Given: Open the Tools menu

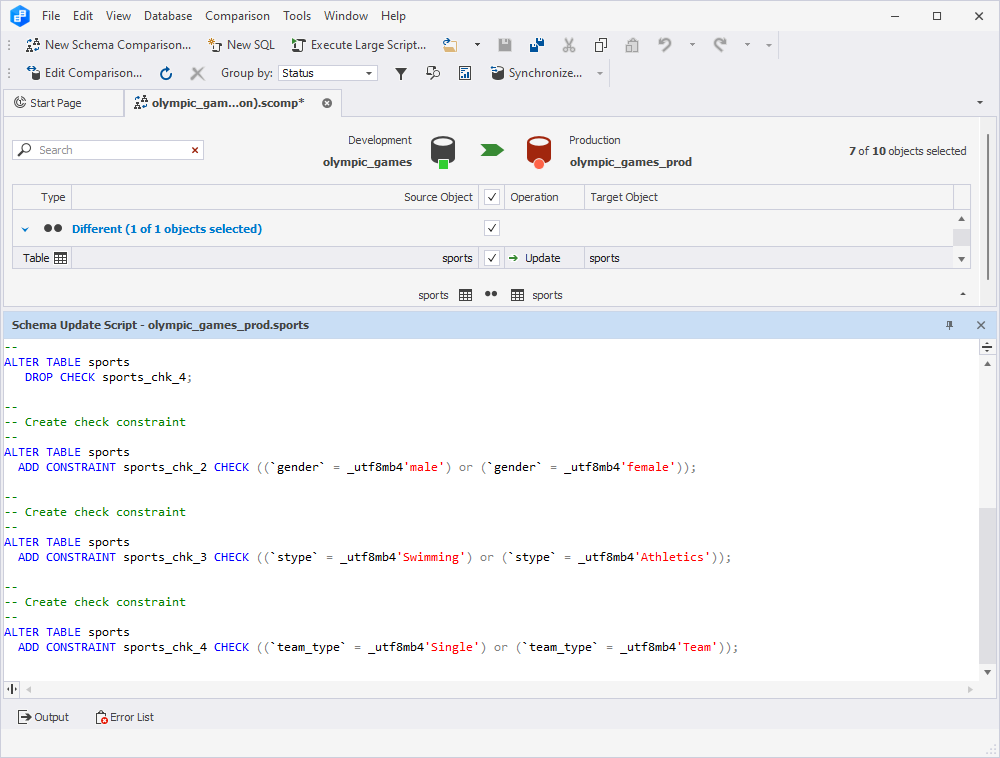Looking at the screenshot, I should pos(297,16).
